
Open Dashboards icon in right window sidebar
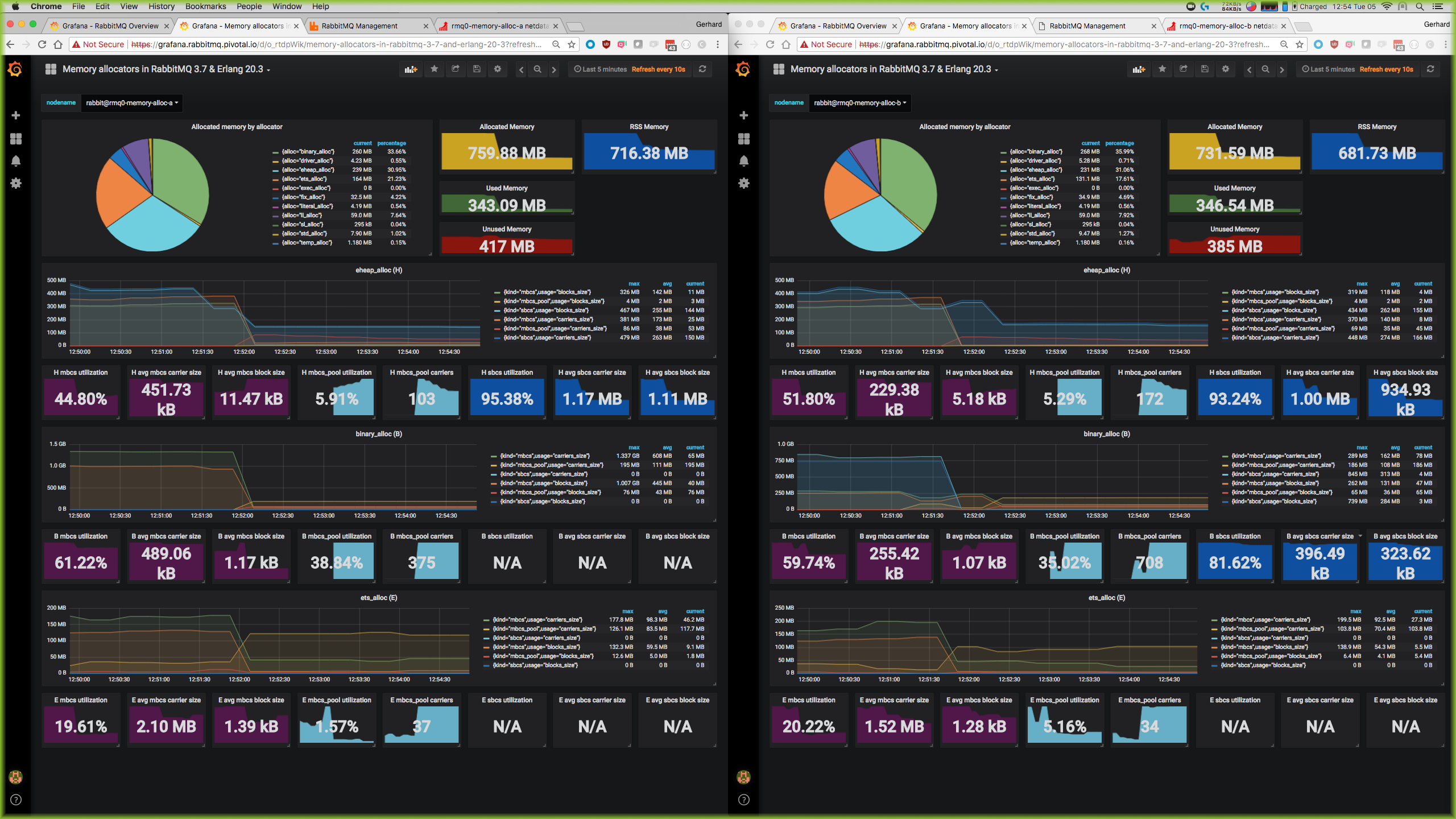744,139
